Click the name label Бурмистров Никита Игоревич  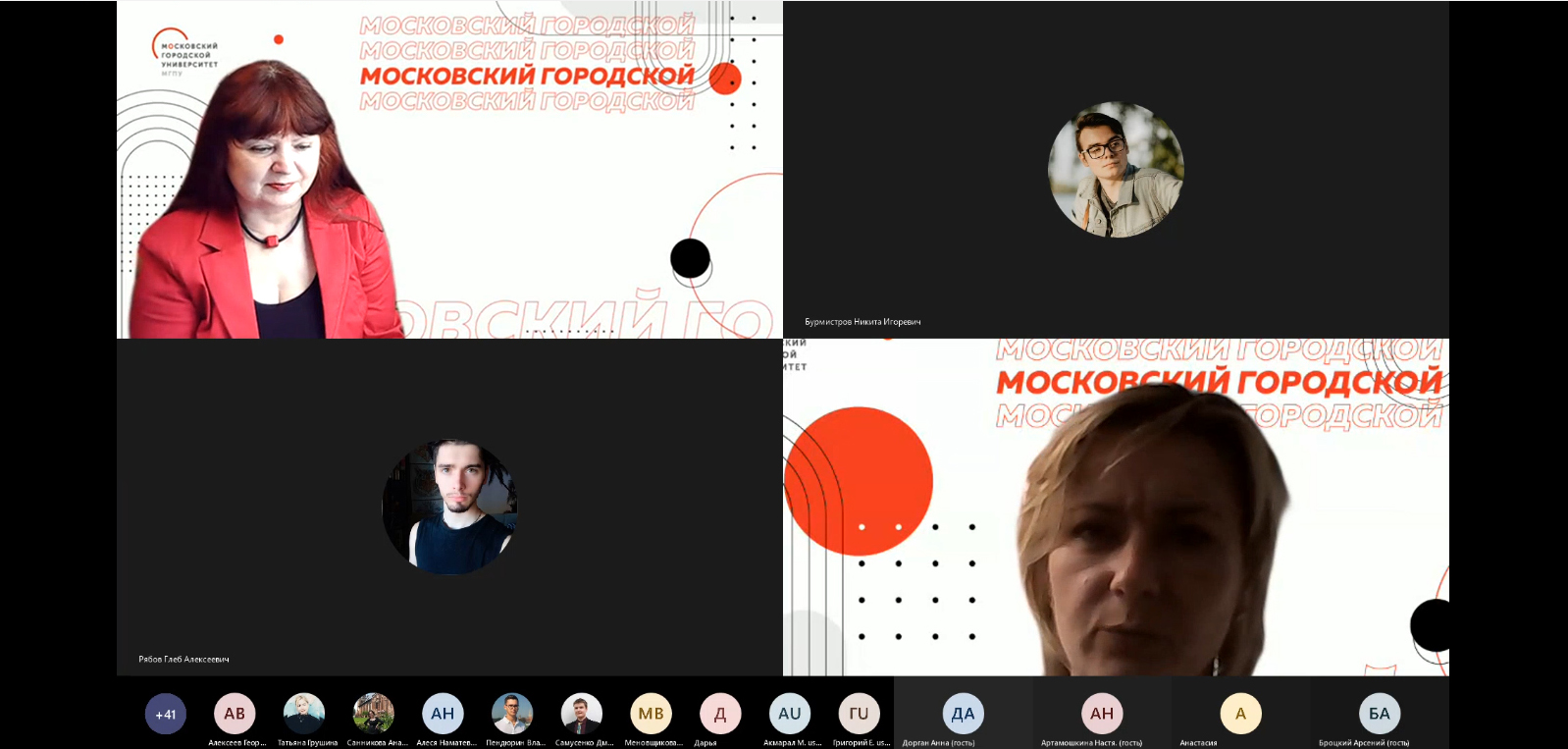click(x=862, y=322)
